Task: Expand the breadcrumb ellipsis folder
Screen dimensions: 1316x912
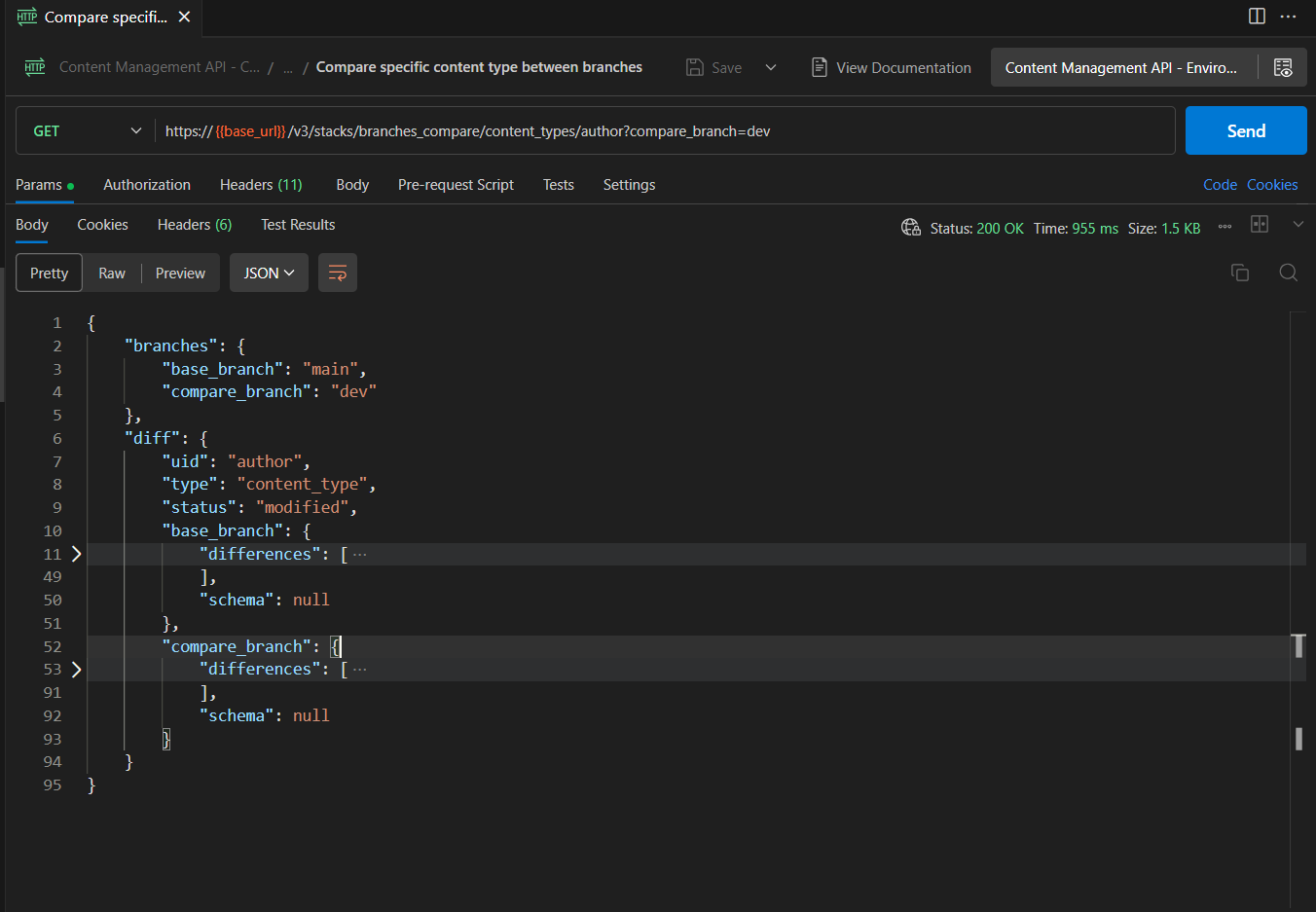Action: 287,68
